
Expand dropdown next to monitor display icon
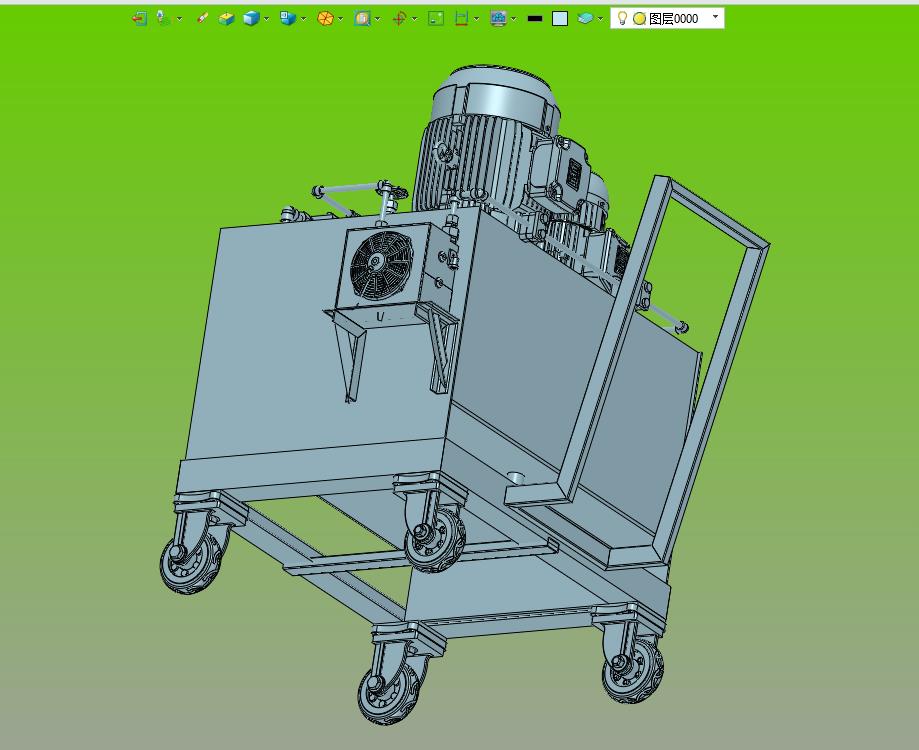click(513, 19)
